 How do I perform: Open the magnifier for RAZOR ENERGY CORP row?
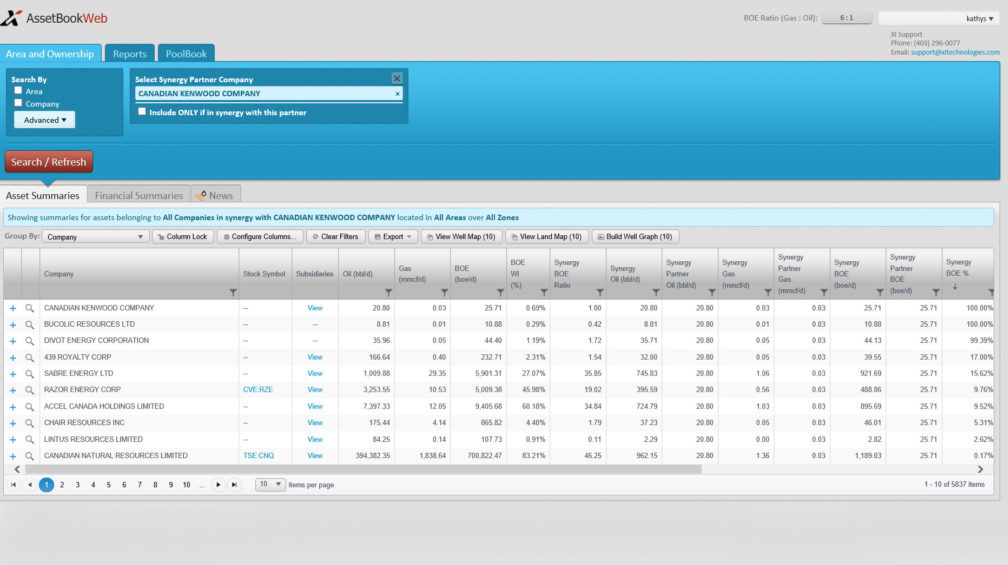(30, 390)
